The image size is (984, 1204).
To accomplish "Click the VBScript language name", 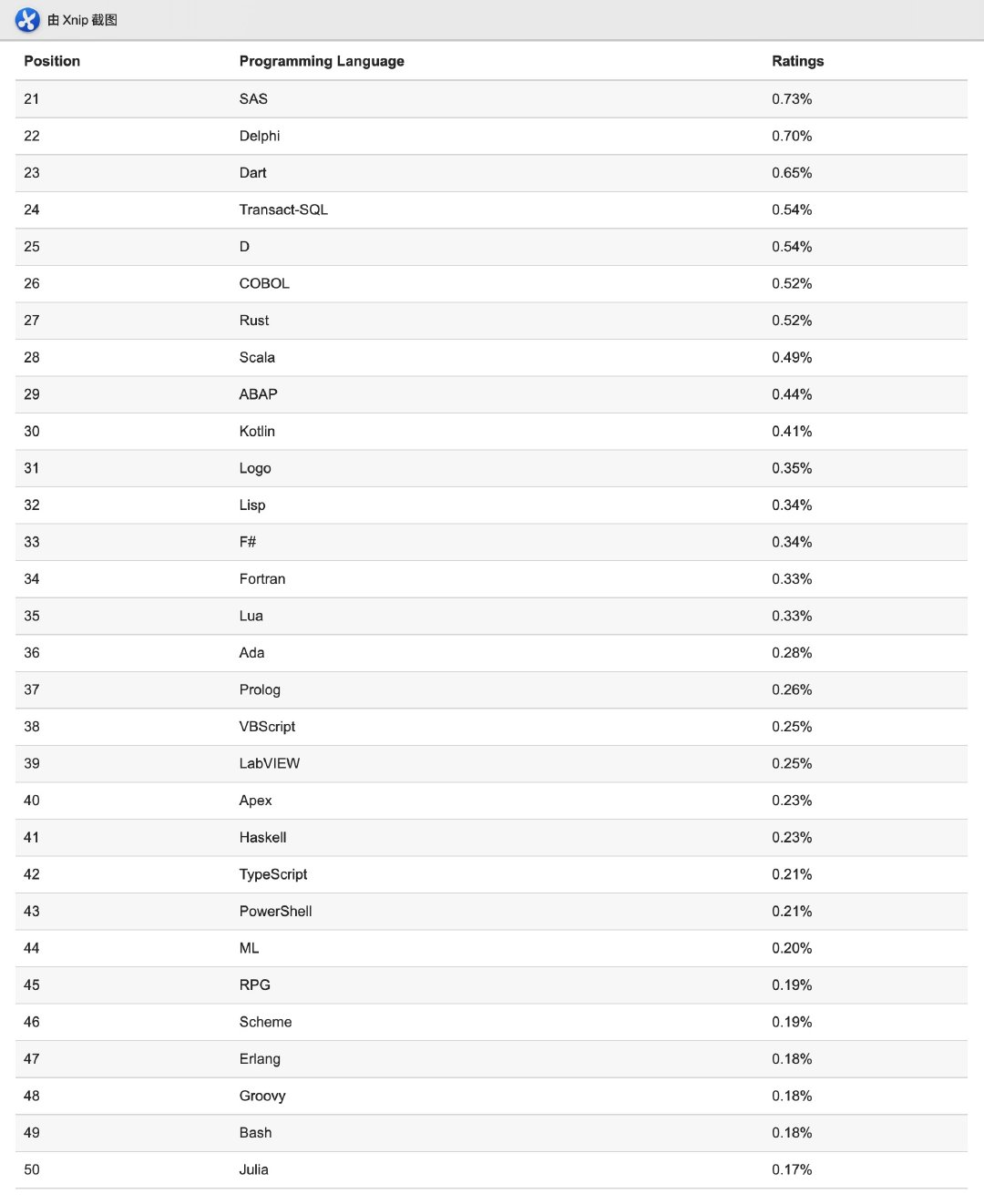I will (x=267, y=727).
